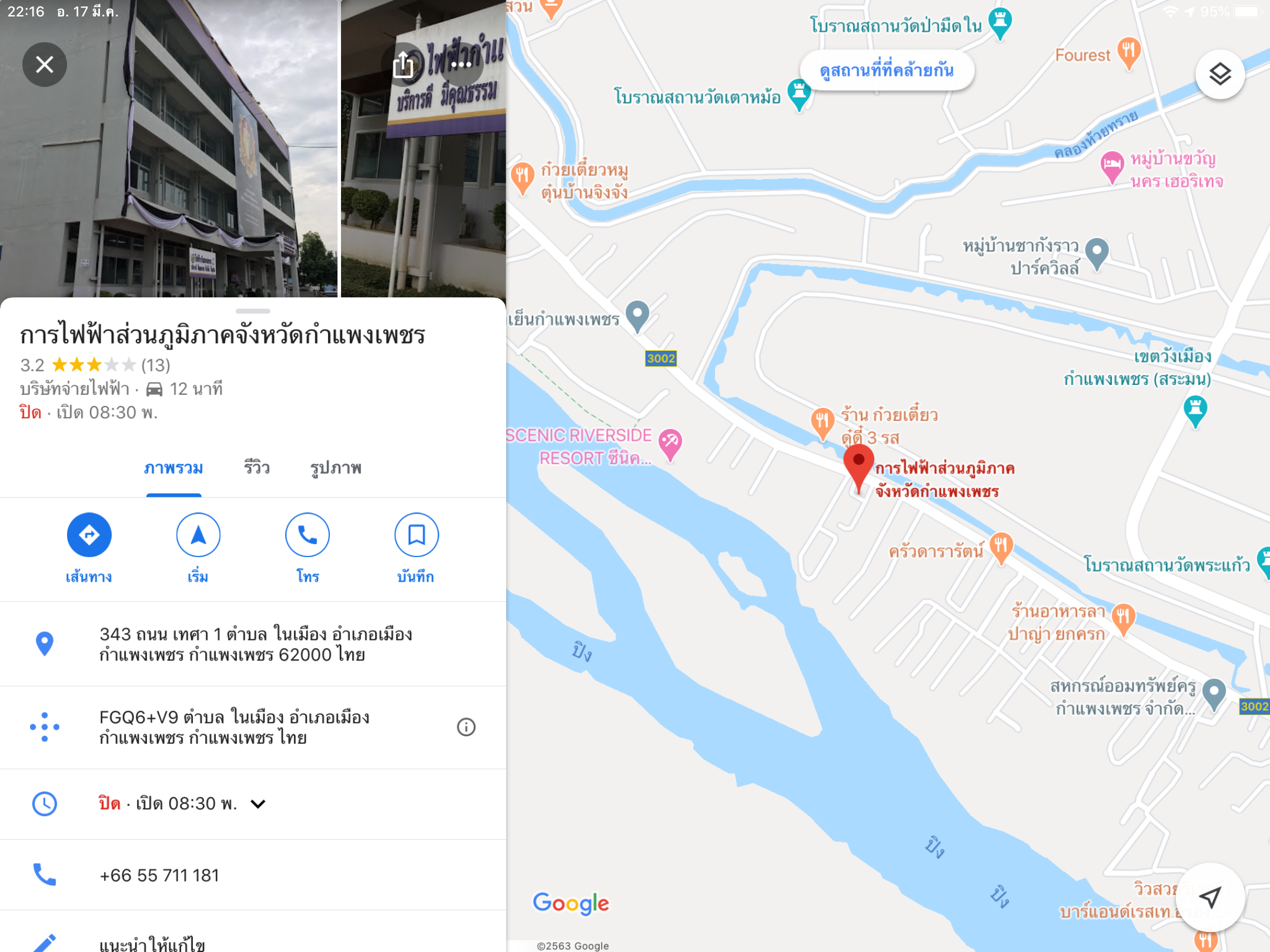
Task: Select the Scenic Riverside Resort map marker
Action: click(670, 444)
